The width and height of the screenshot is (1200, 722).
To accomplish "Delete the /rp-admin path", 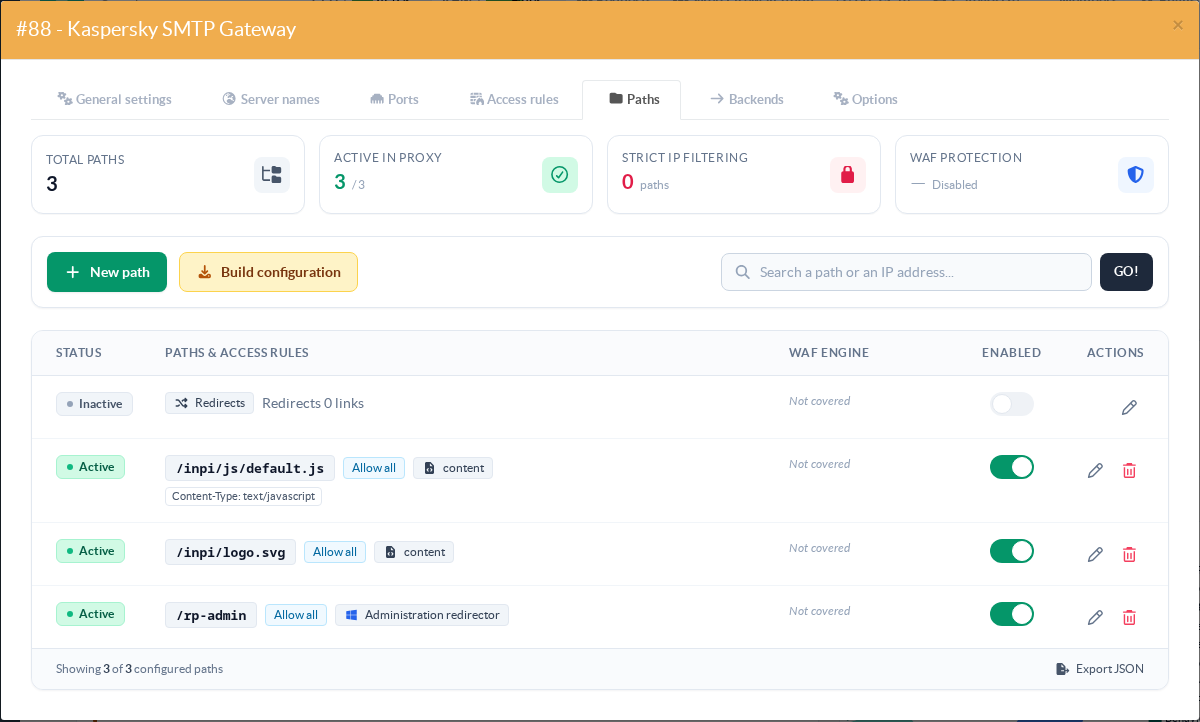I will tap(1129, 617).
